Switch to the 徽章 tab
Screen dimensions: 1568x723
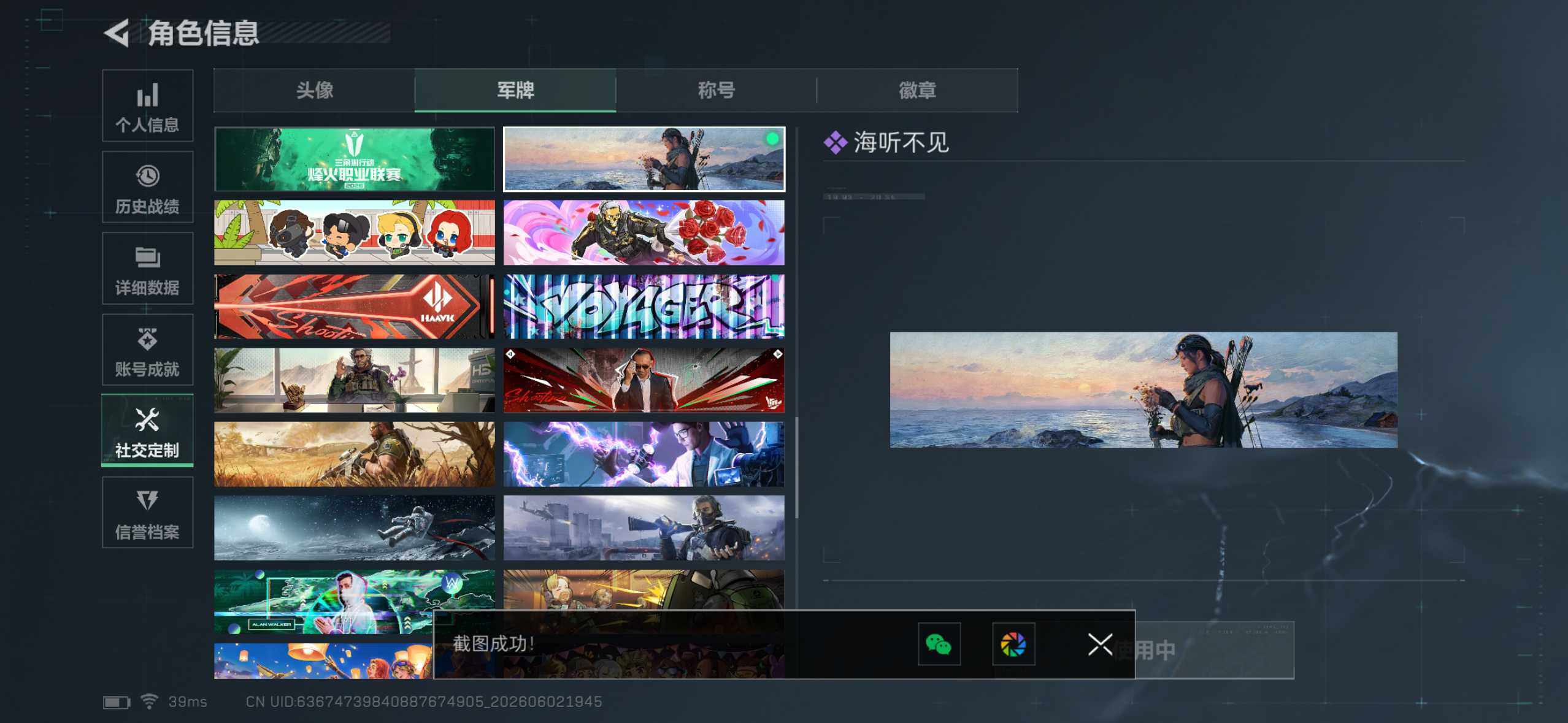point(917,90)
